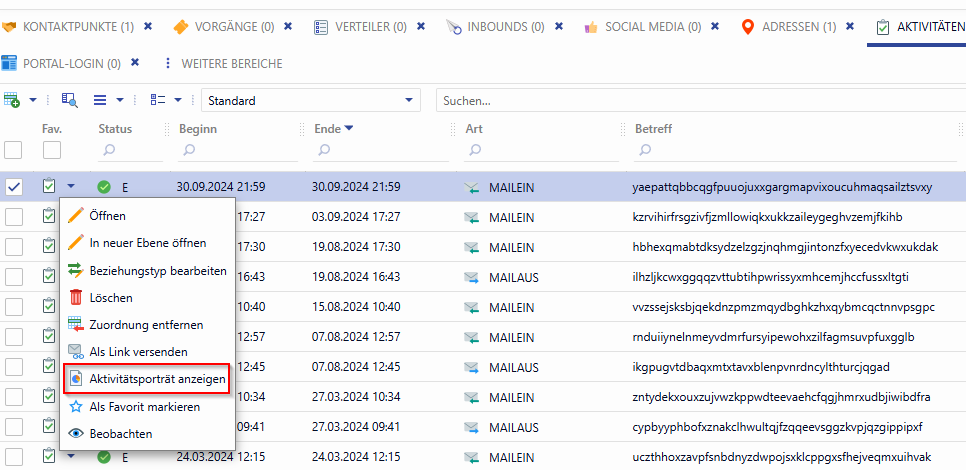Viewport: 966px width, 470px height.
Task: Select Aktivitätsporträt anzeigen from context menu
Action: pos(157,380)
